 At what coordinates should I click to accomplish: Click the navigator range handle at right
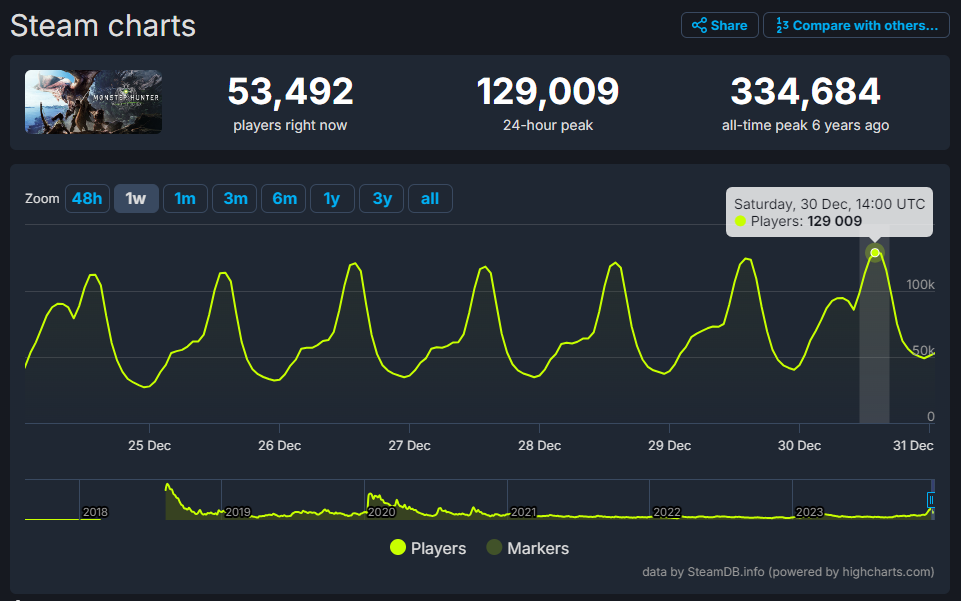click(931, 500)
